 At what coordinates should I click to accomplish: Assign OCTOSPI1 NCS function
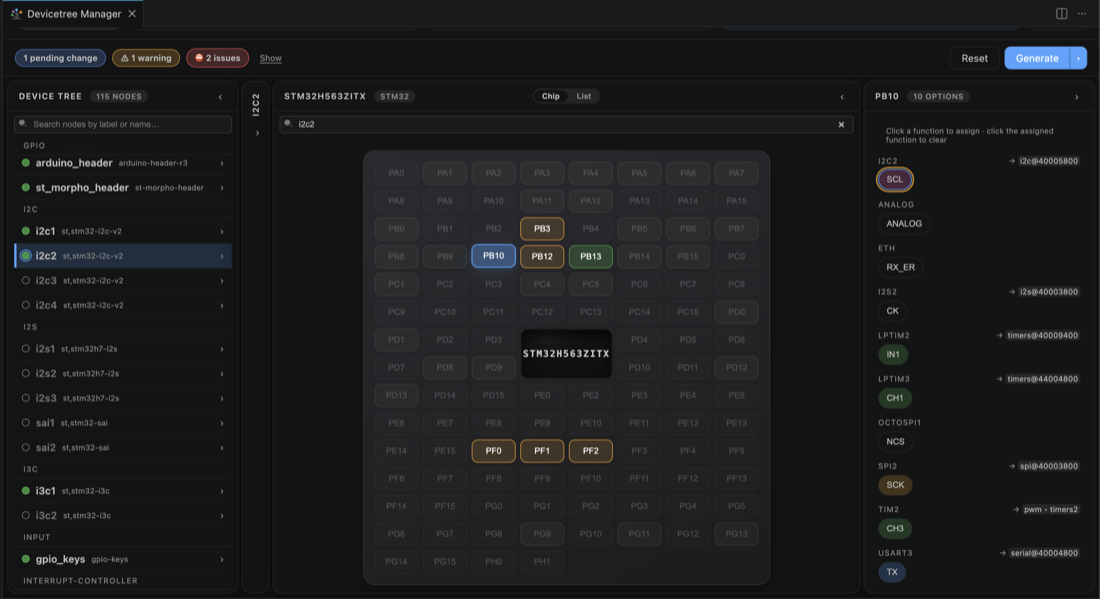(895, 441)
